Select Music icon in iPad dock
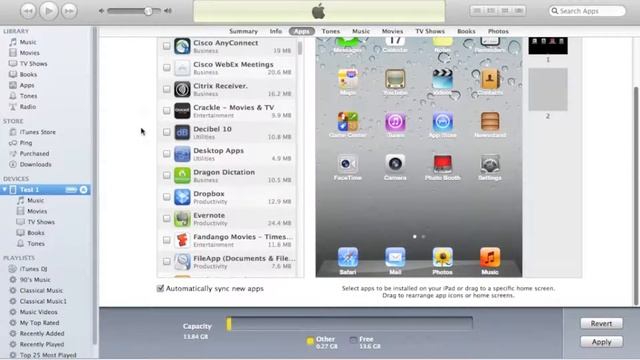The width and height of the screenshot is (640, 360). [x=490, y=258]
